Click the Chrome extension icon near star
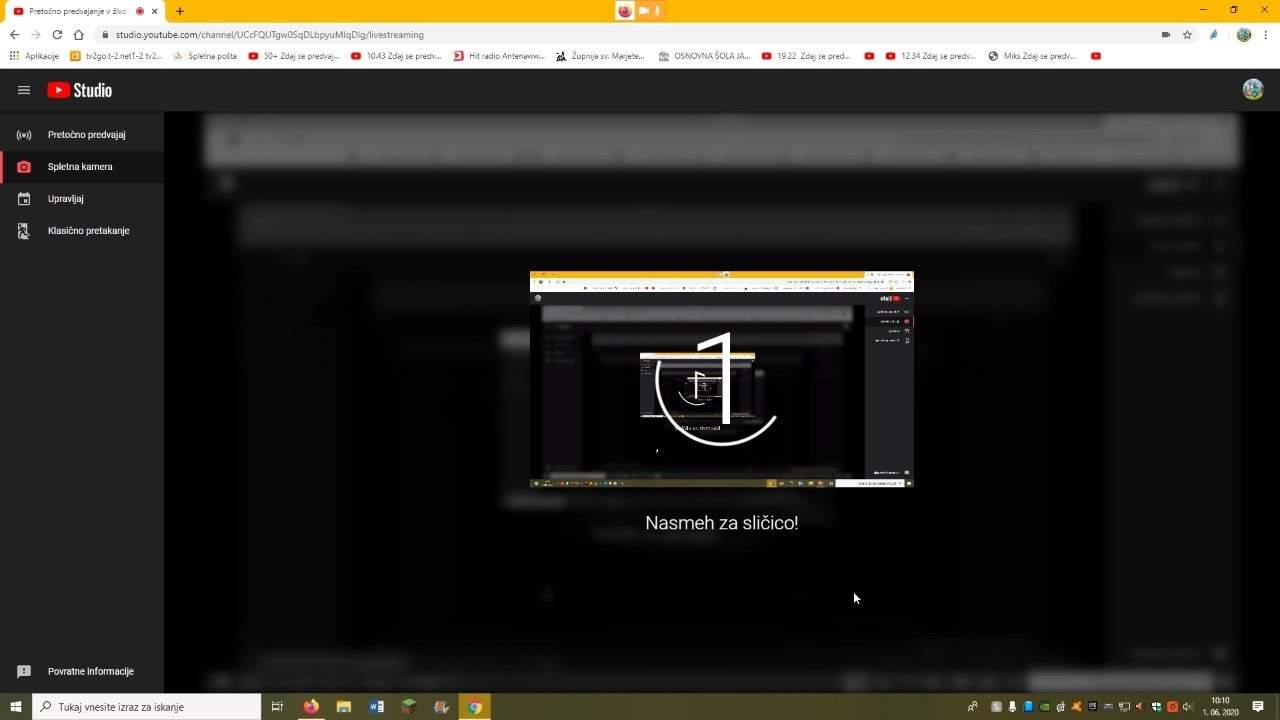This screenshot has height=720, width=1280. 1214,35
